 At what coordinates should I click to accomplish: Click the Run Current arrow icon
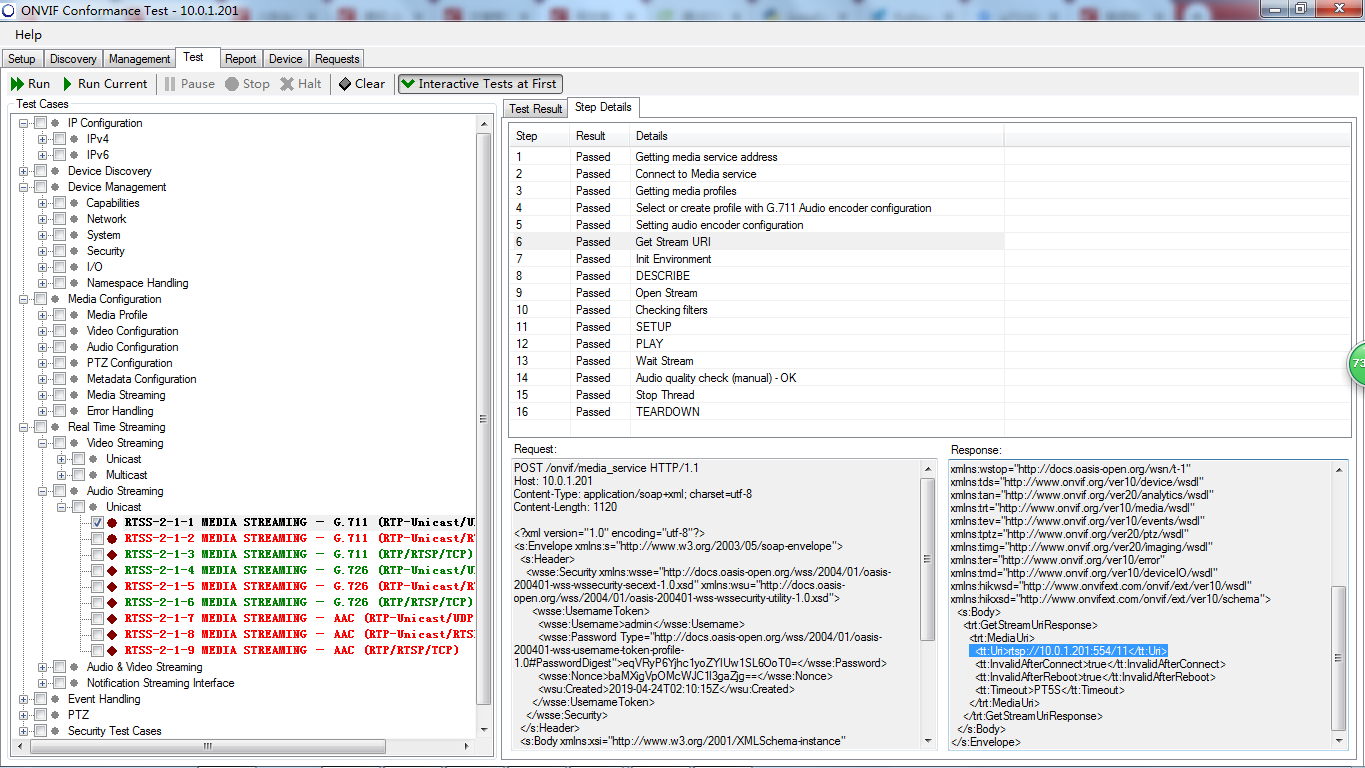[x=66, y=84]
